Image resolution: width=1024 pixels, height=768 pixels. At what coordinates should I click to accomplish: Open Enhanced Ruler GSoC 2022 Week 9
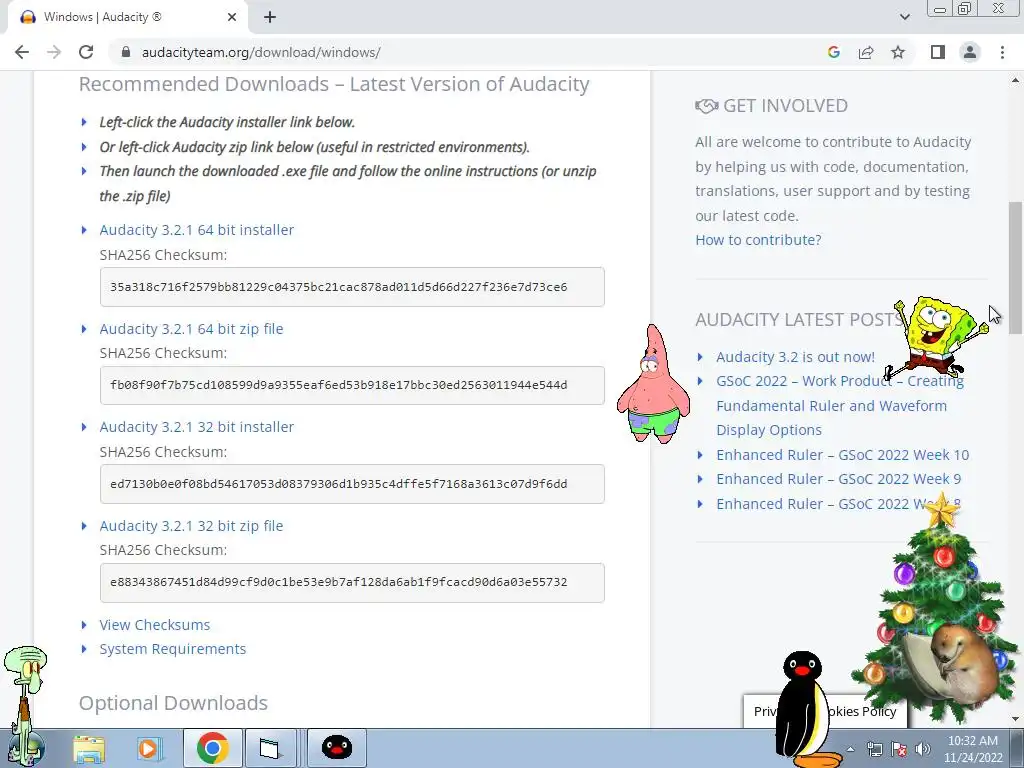pos(839,479)
